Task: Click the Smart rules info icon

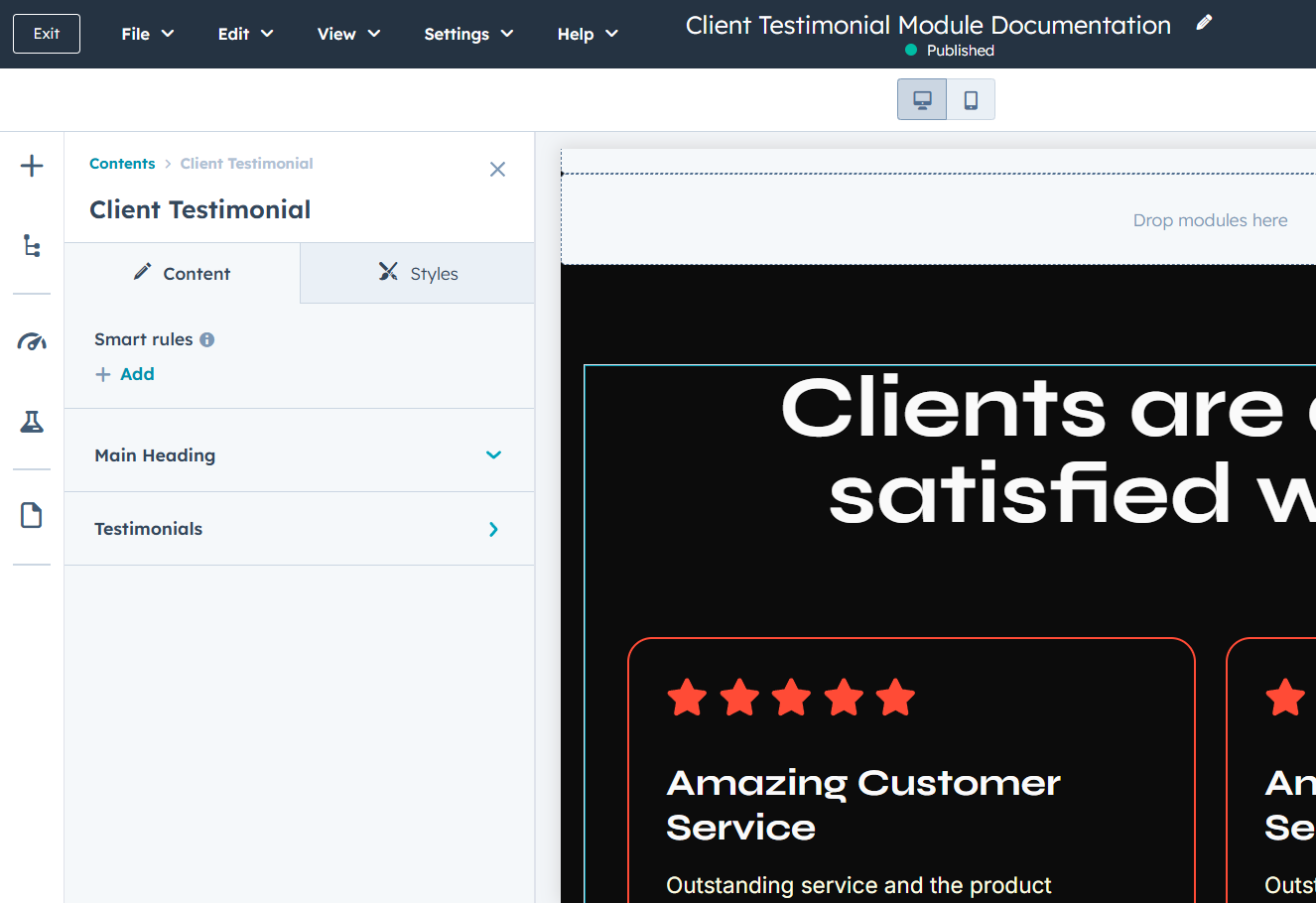Action: [207, 339]
